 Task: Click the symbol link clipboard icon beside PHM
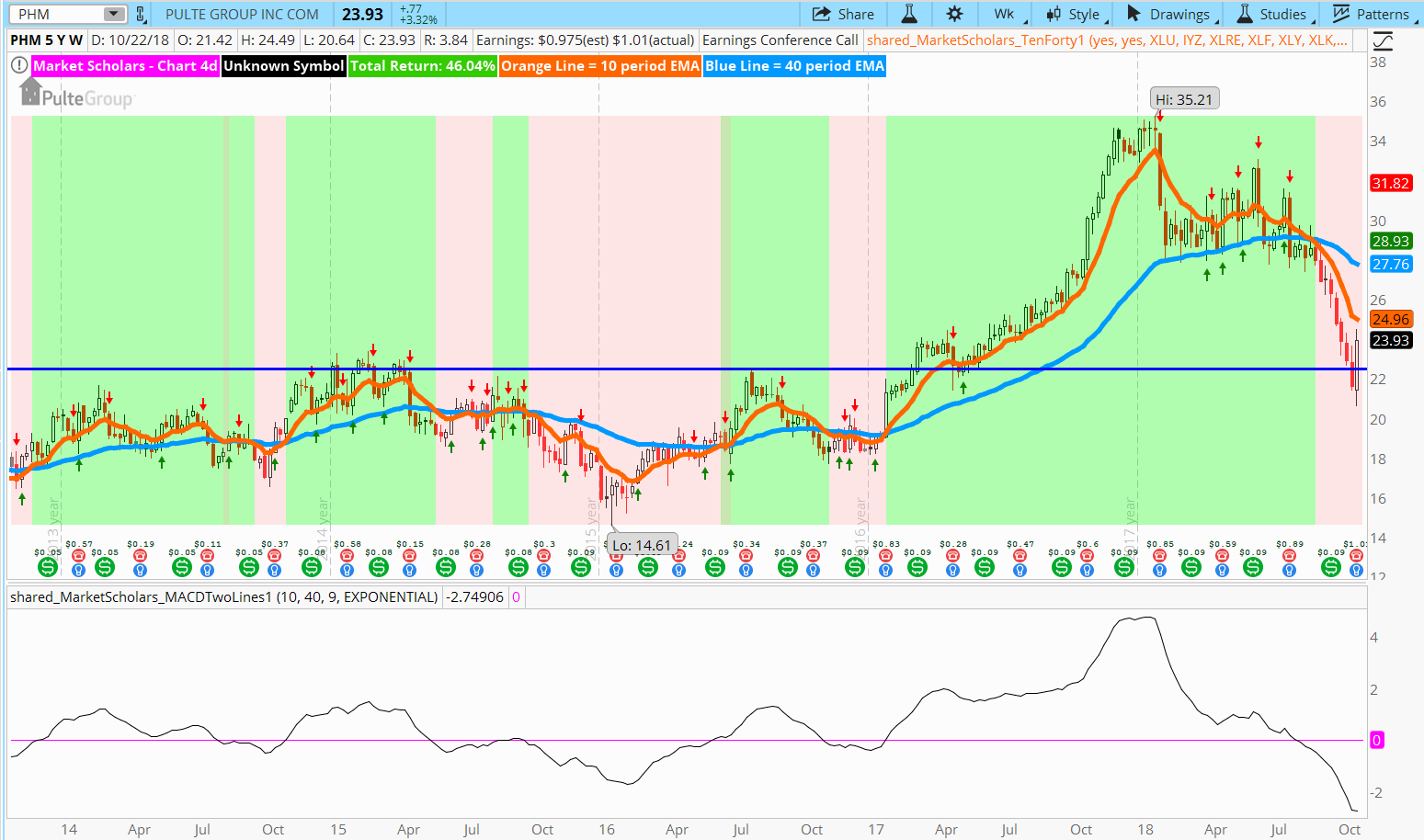(141, 14)
